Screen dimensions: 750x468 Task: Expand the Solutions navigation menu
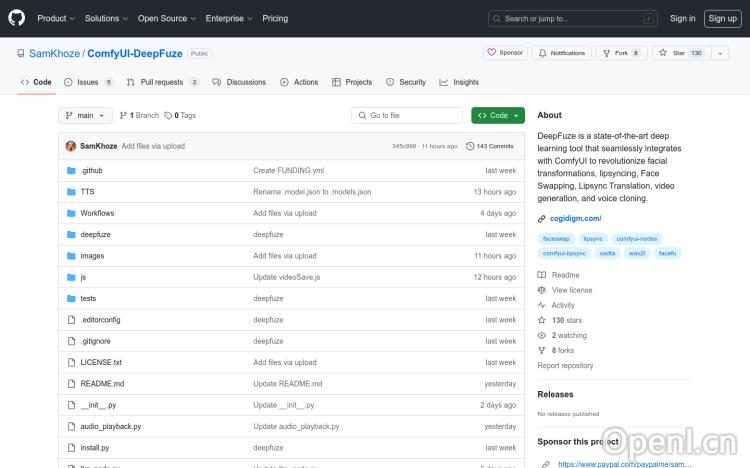click(x=105, y=18)
